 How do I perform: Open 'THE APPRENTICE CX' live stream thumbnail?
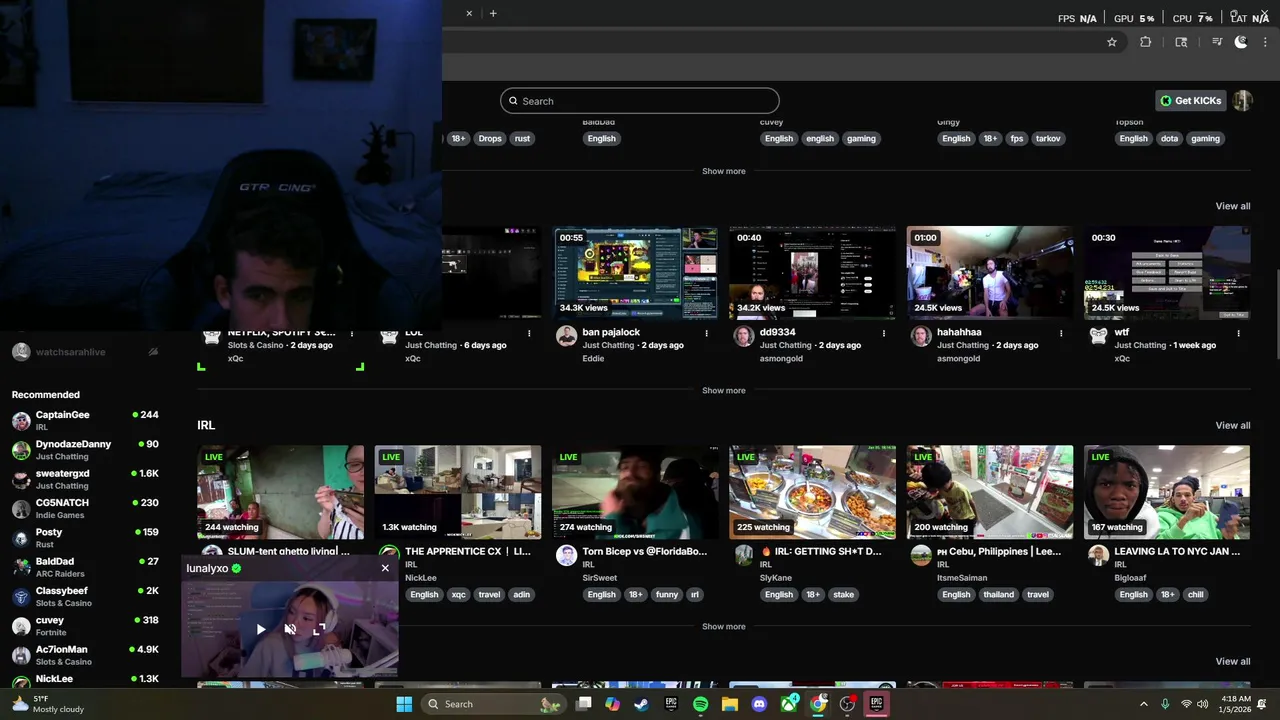click(x=458, y=492)
